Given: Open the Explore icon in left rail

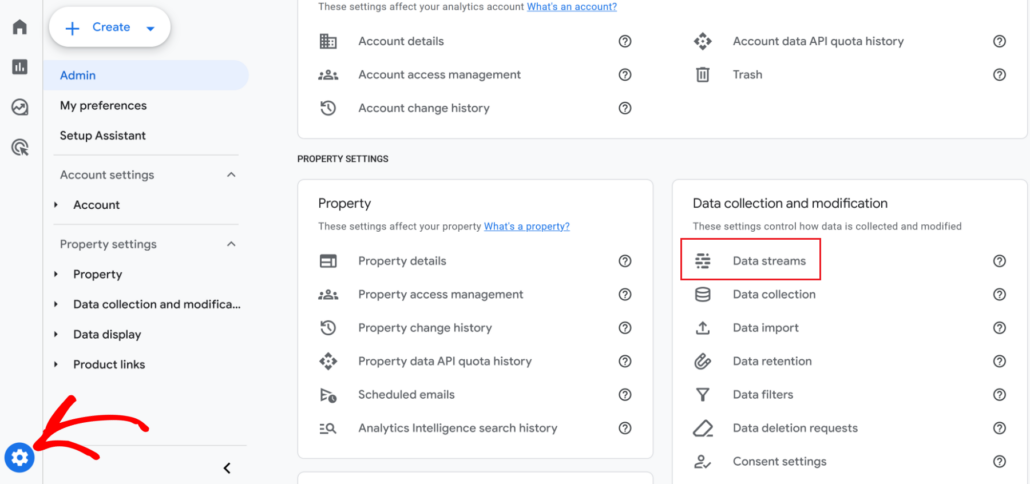Looking at the screenshot, I should pos(20,107).
